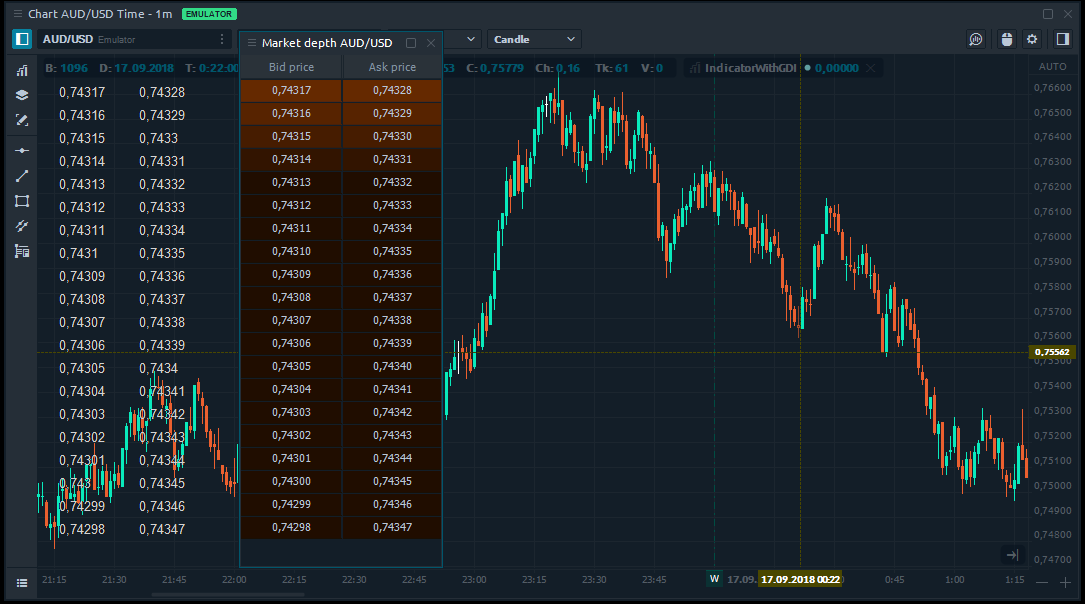Viewport: 1085px width, 604px height.
Task: Open AUD/USD symbol options three-dot menu
Action: click(x=222, y=39)
